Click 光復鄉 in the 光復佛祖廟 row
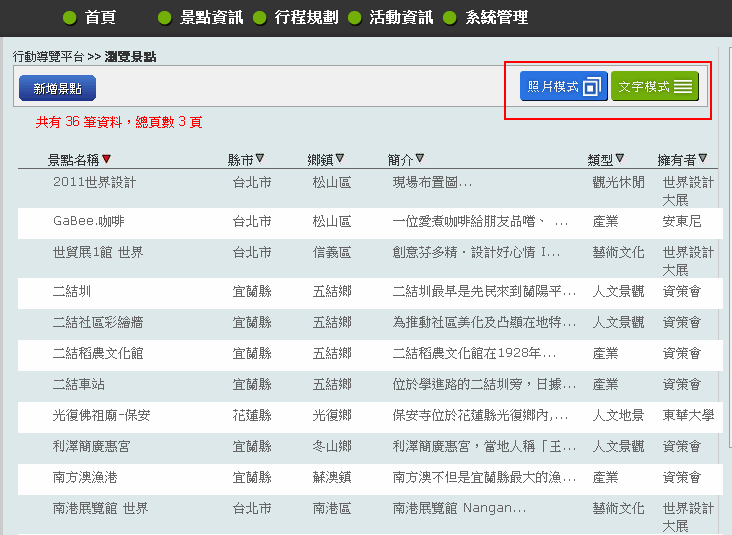The image size is (732, 535). 332,415
